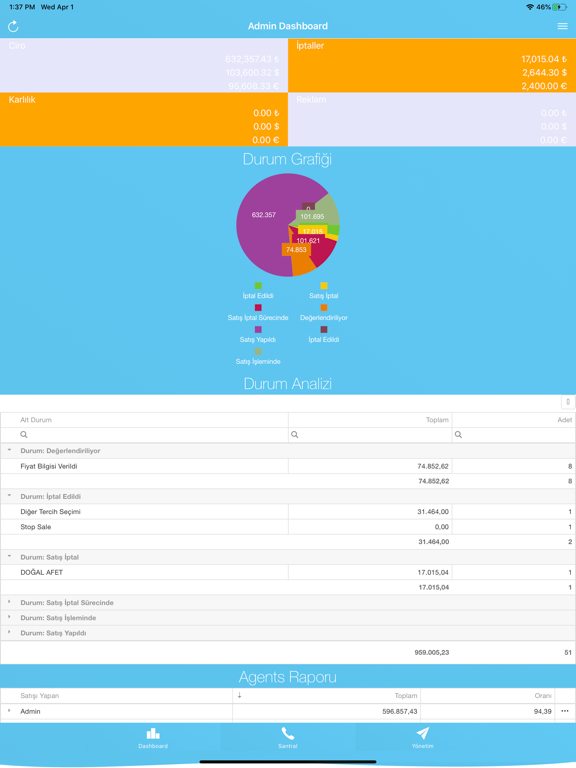Screen dimensions: 576x768
Task: Expand Durum: Satış İşleminde group
Action: point(9,617)
